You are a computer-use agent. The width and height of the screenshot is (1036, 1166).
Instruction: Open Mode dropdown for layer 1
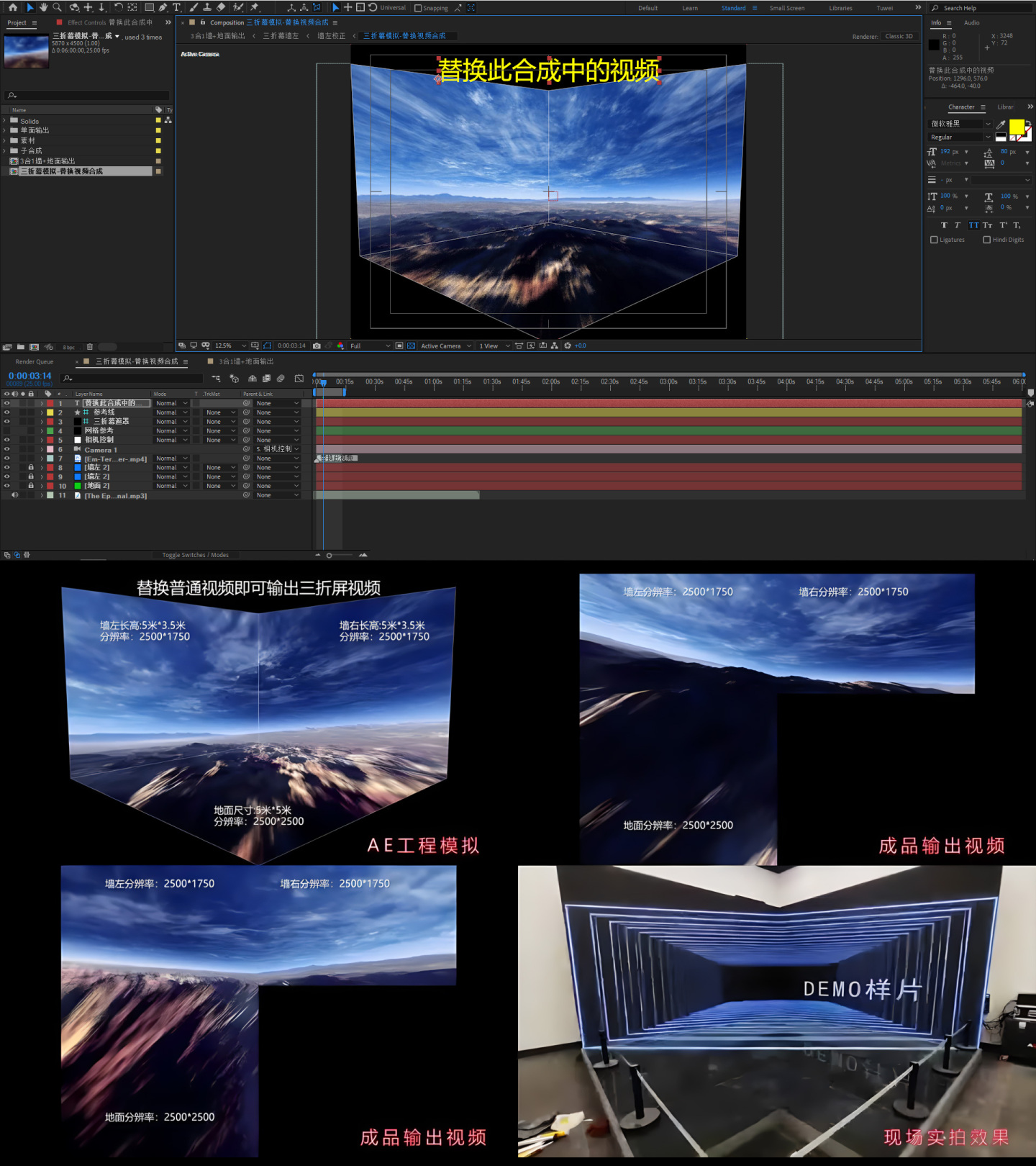pyautogui.click(x=171, y=404)
